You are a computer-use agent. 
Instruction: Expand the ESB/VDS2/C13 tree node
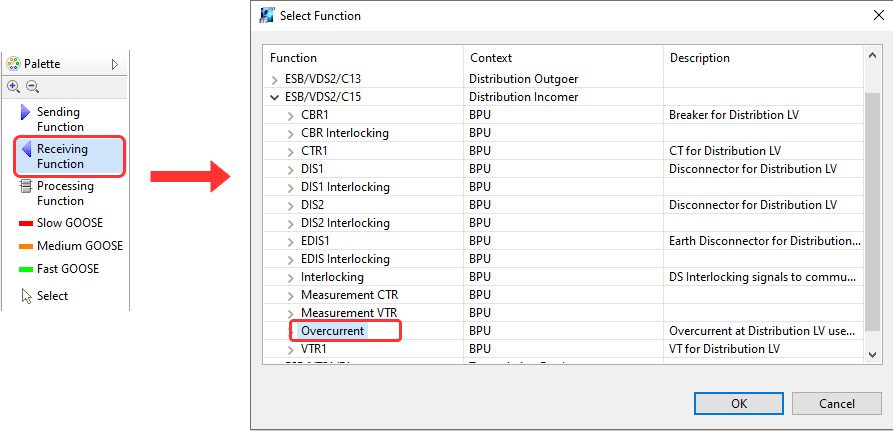click(x=276, y=79)
